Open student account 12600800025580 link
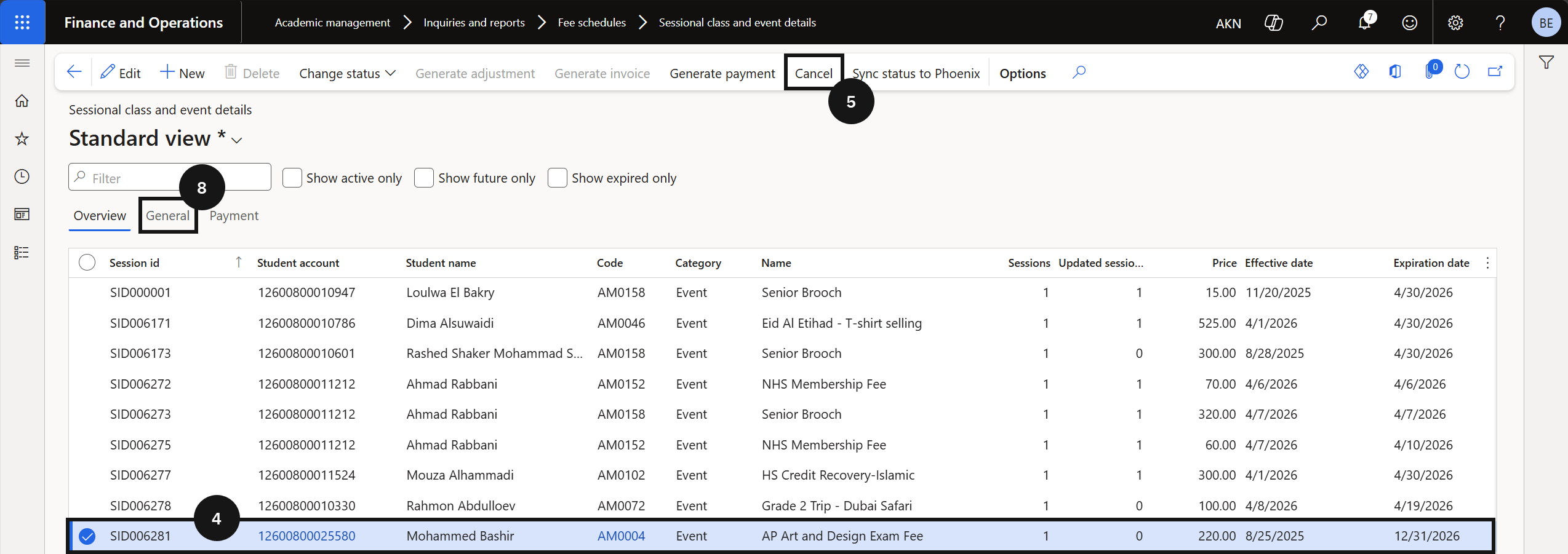 point(306,536)
